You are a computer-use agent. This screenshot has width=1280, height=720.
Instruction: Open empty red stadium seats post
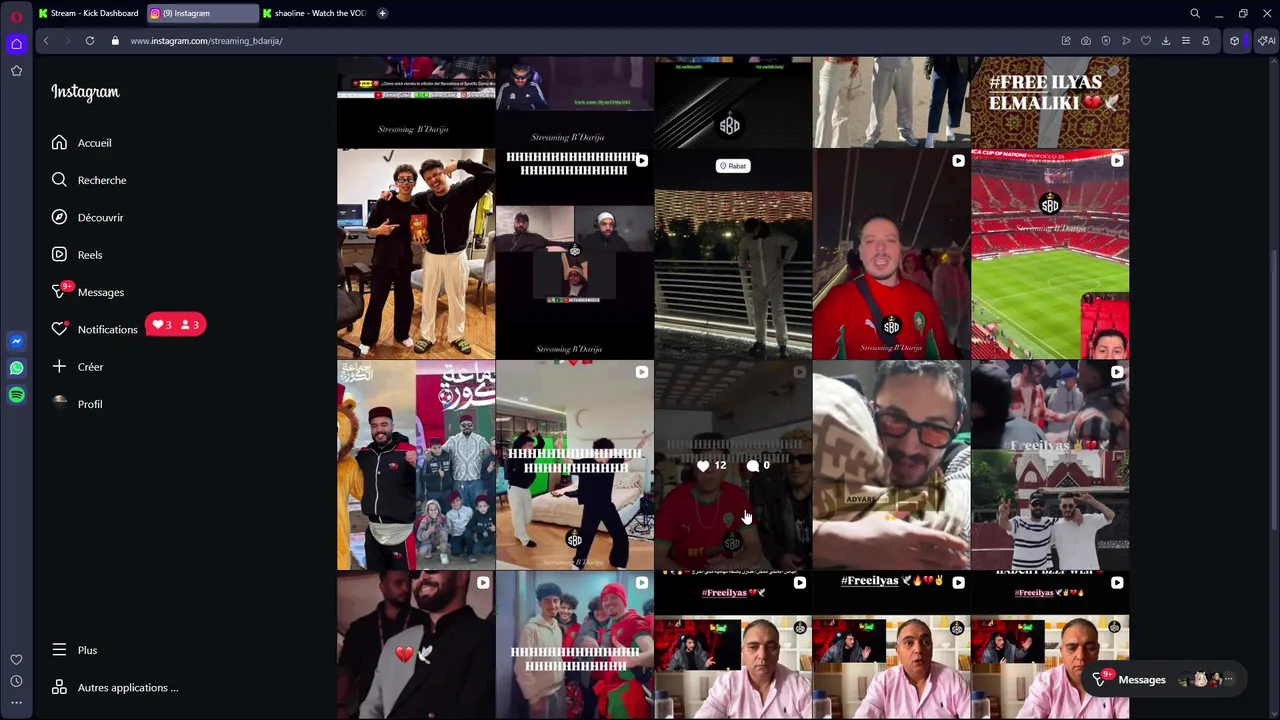tap(1050, 254)
